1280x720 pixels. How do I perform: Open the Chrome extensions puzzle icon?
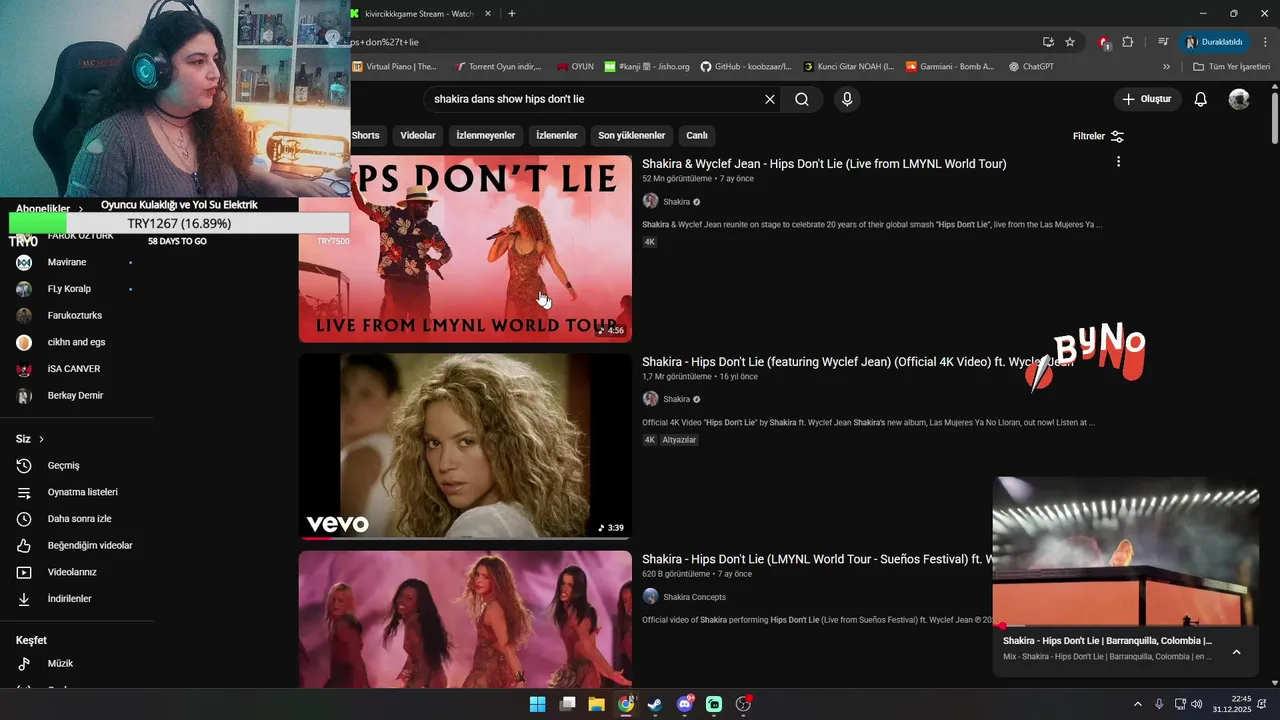(x=1128, y=42)
